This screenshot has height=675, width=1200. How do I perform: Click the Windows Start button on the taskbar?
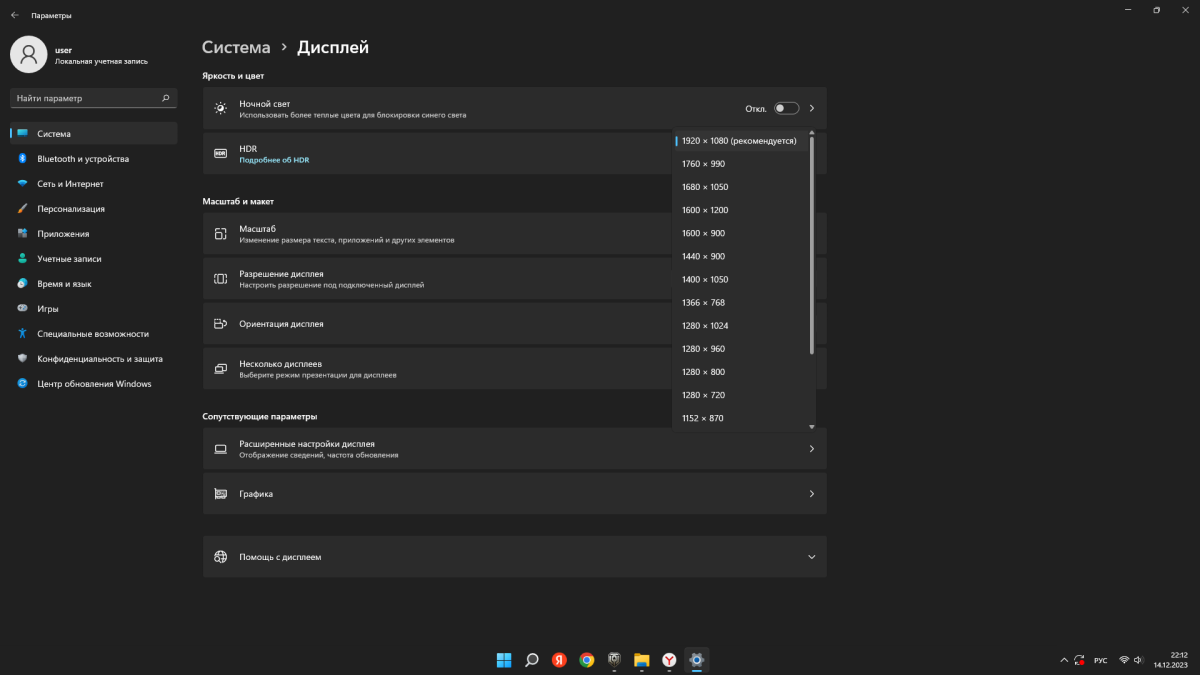pyautogui.click(x=504, y=660)
